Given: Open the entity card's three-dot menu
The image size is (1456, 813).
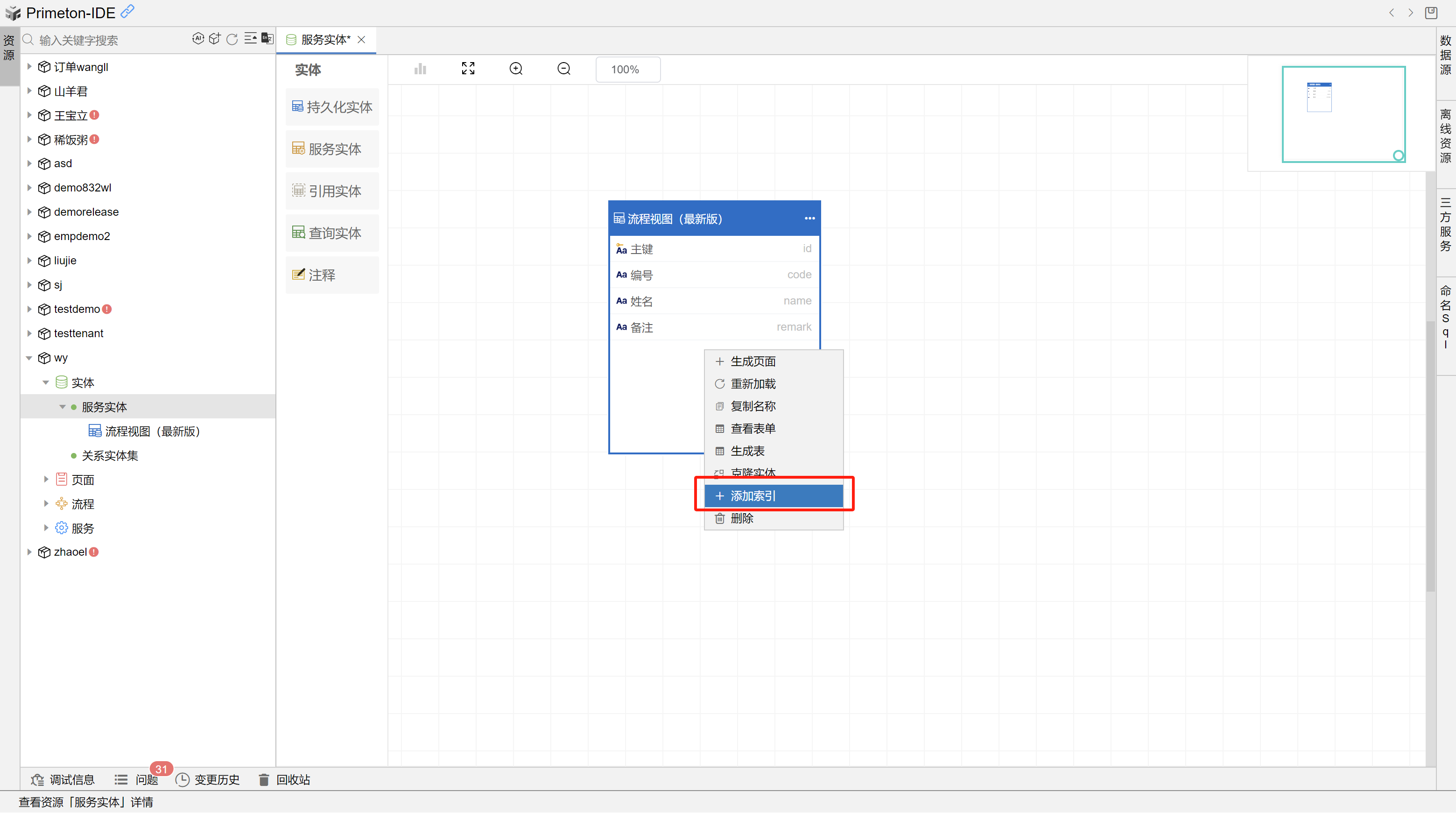Looking at the screenshot, I should (809, 219).
